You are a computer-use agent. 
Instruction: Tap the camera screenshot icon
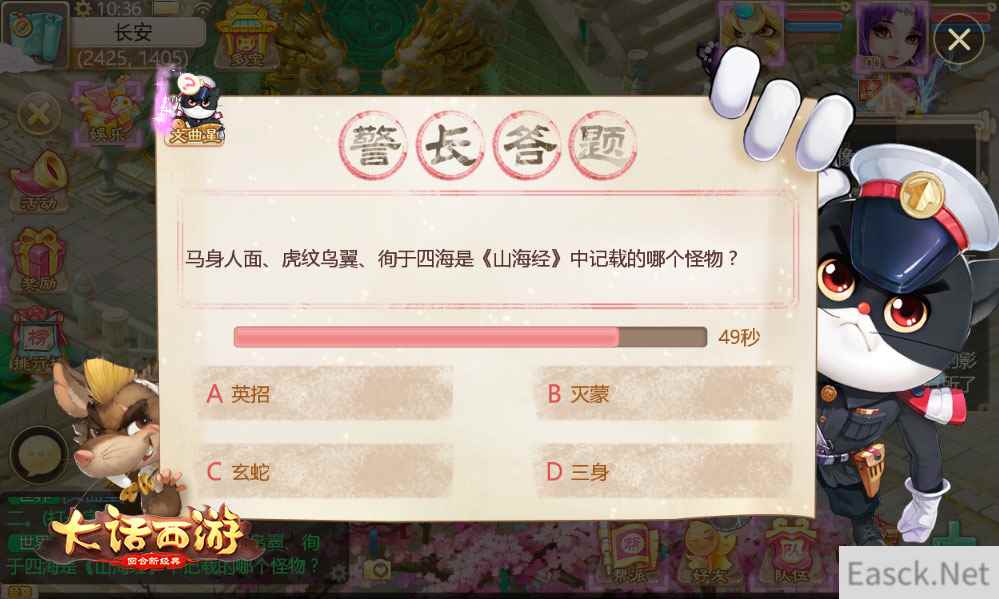(378, 568)
